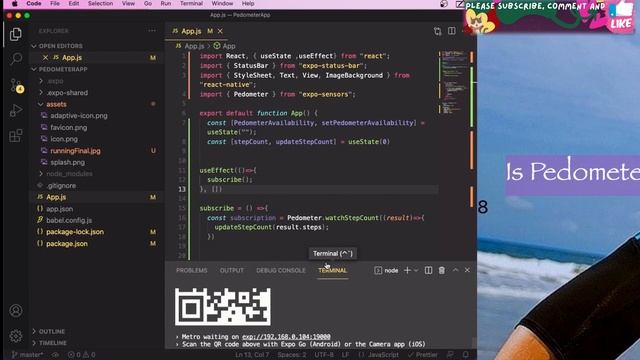
Task: Open the Go menu
Action: 148,4
